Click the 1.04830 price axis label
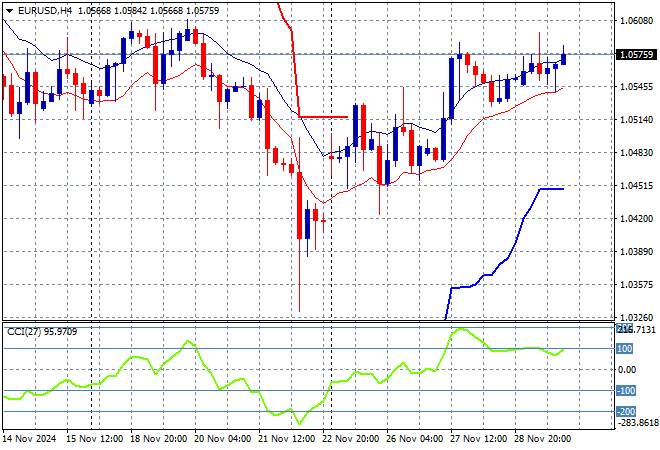Viewport: 660px width, 450px height. [636, 152]
